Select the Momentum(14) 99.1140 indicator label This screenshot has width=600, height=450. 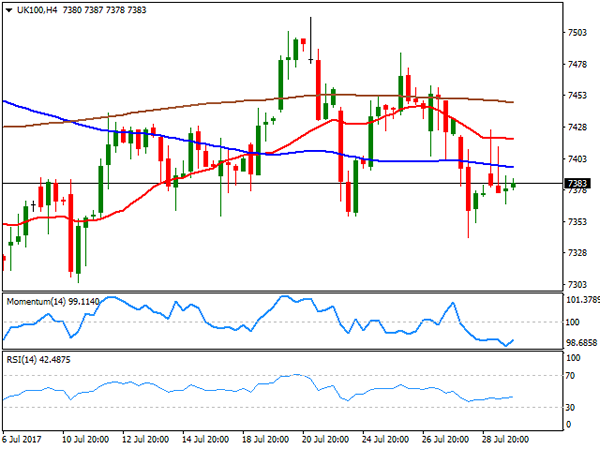pos(52,302)
